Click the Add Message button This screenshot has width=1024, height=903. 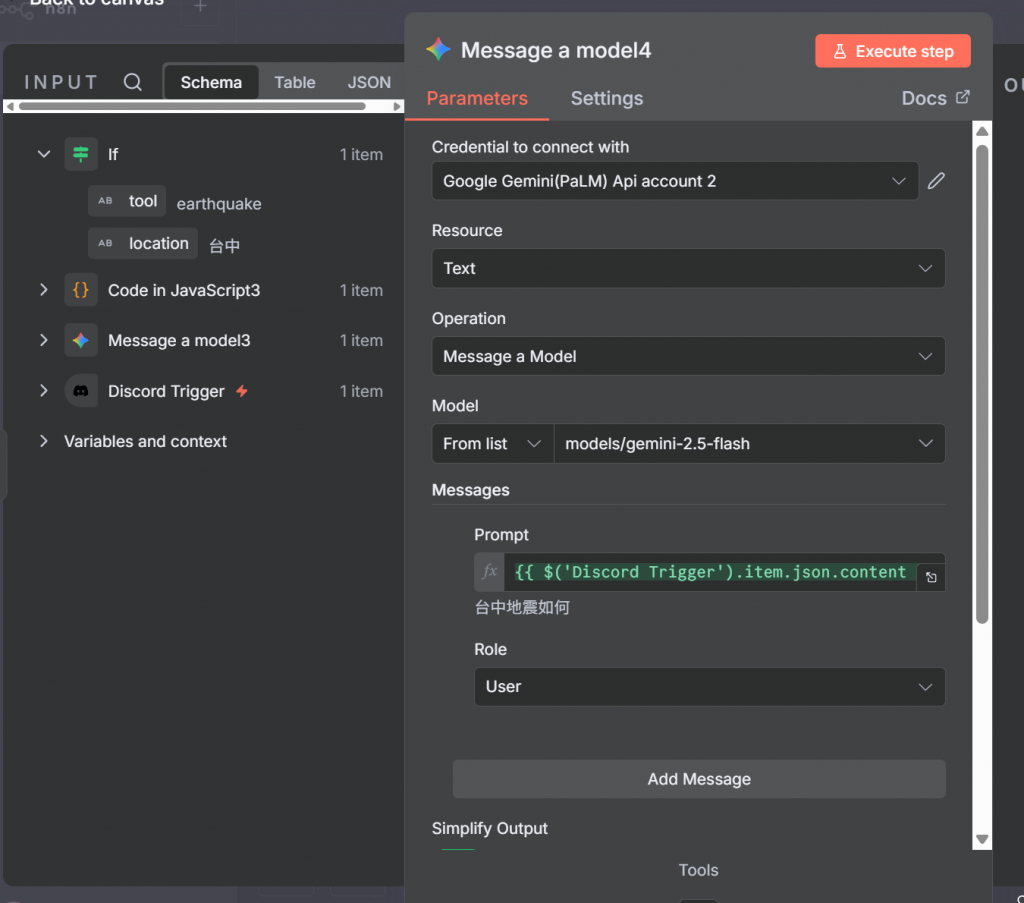(x=699, y=779)
